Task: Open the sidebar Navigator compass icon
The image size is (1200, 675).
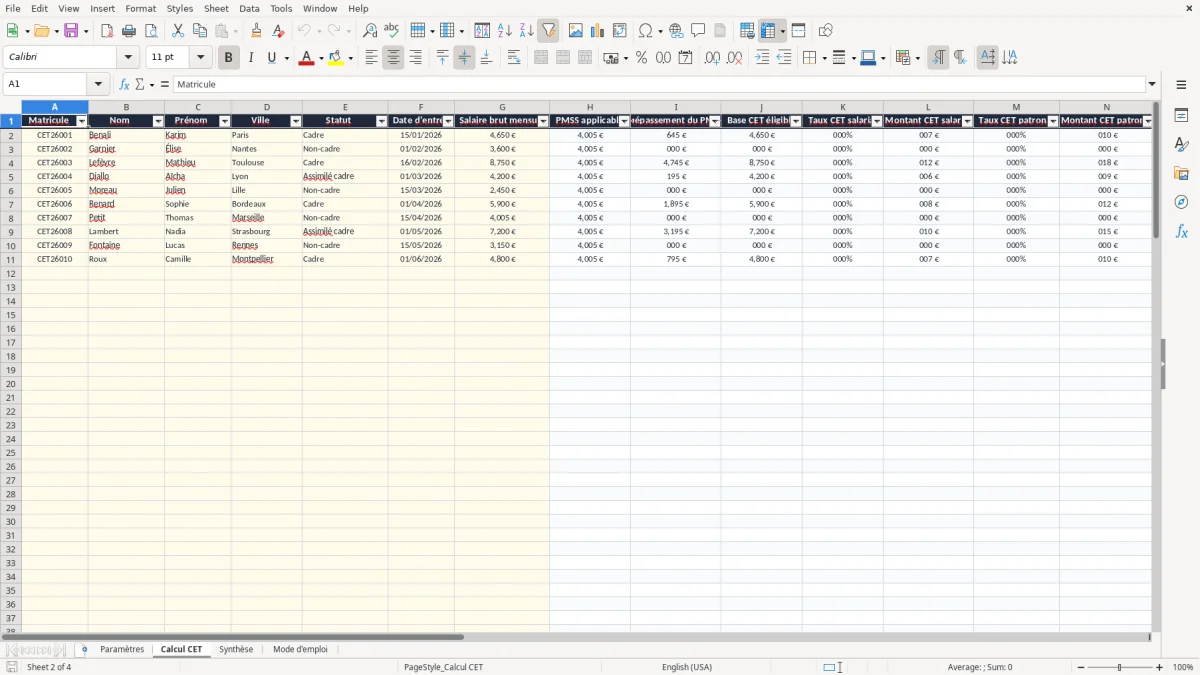Action: tap(1181, 202)
